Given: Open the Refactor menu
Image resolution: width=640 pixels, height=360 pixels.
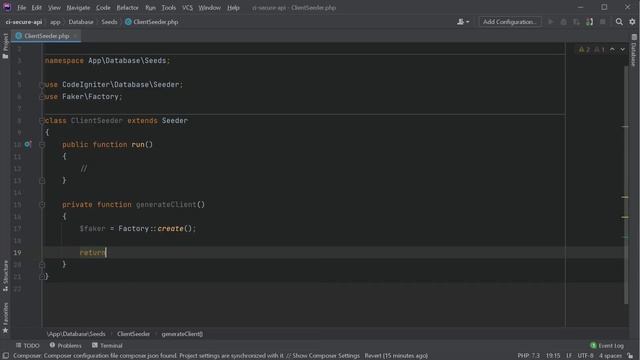Looking at the screenshot, I should [x=127, y=7].
